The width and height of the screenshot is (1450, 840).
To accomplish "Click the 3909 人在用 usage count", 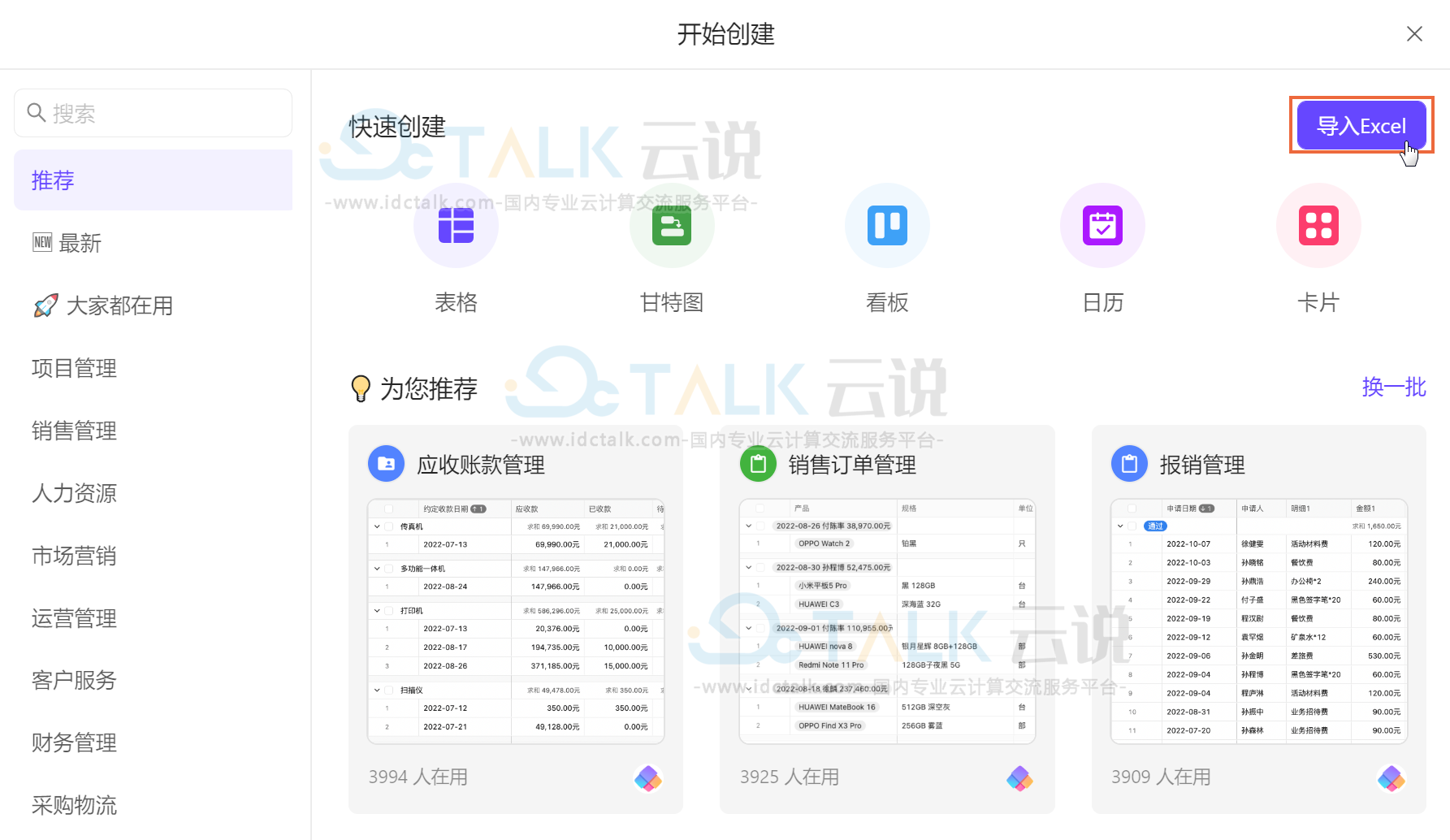I will (1161, 777).
